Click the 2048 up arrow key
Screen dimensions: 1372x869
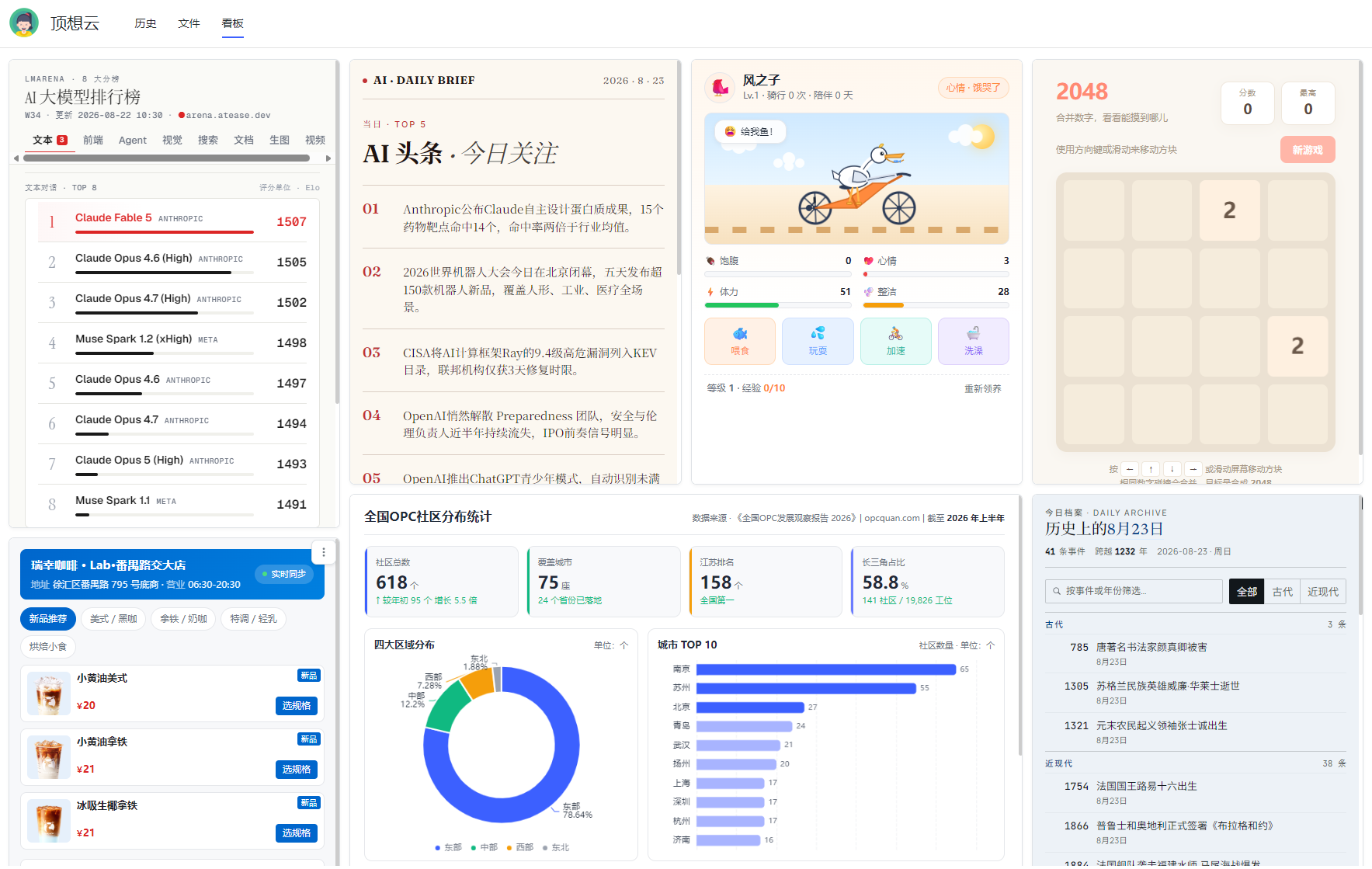[x=1151, y=469]
